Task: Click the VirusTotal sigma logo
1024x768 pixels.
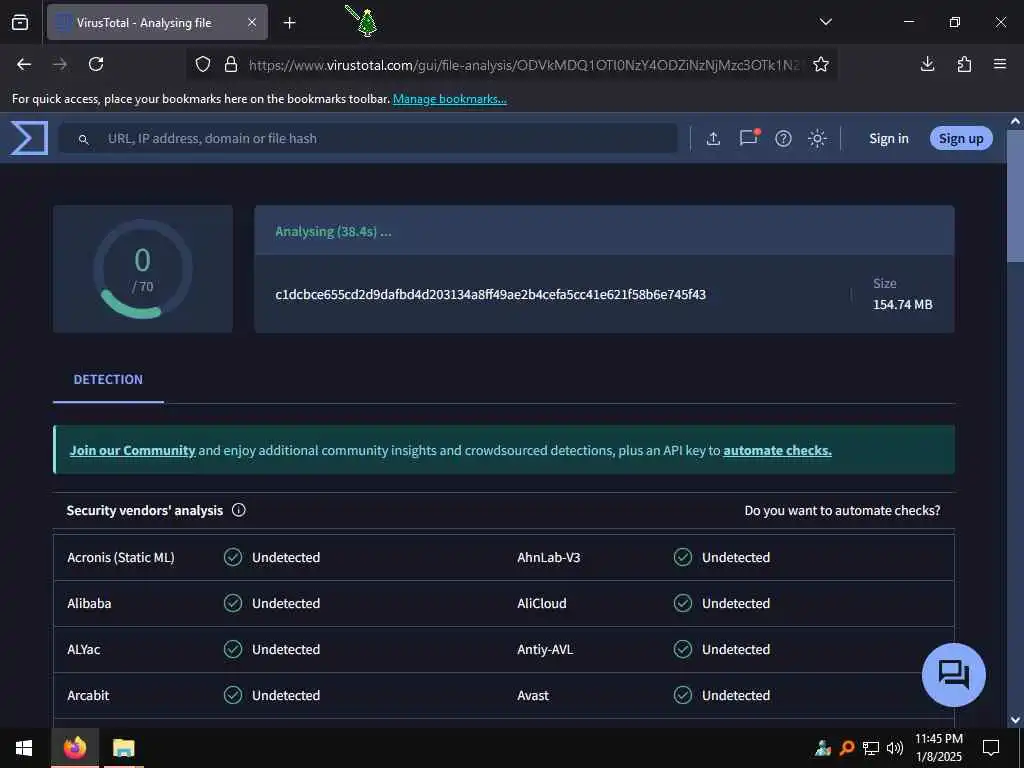Action: (29, 138)
